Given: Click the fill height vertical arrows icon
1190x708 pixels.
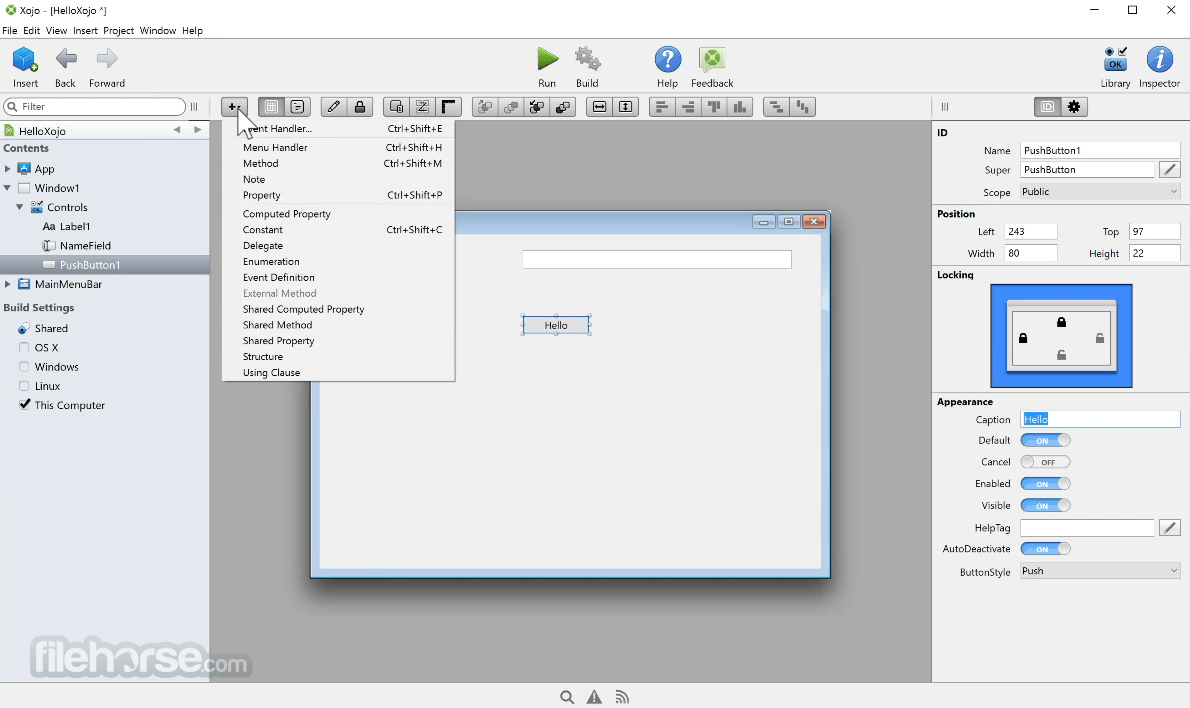Looking at the screenshot, I should click(625, 107).
